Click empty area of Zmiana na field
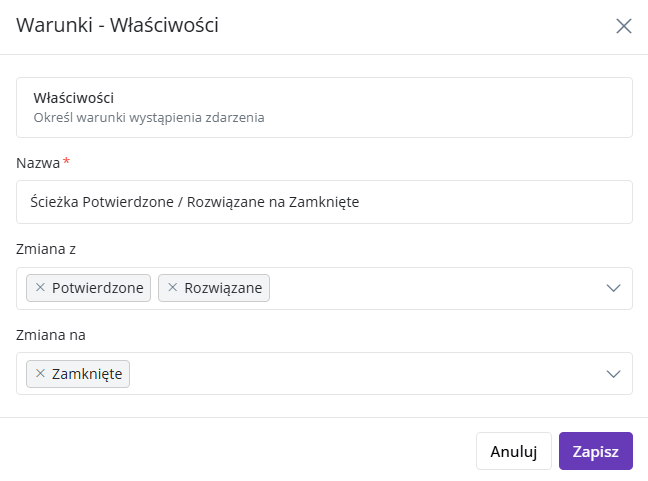Screen dimensions: 648x481 pos(364,374)
